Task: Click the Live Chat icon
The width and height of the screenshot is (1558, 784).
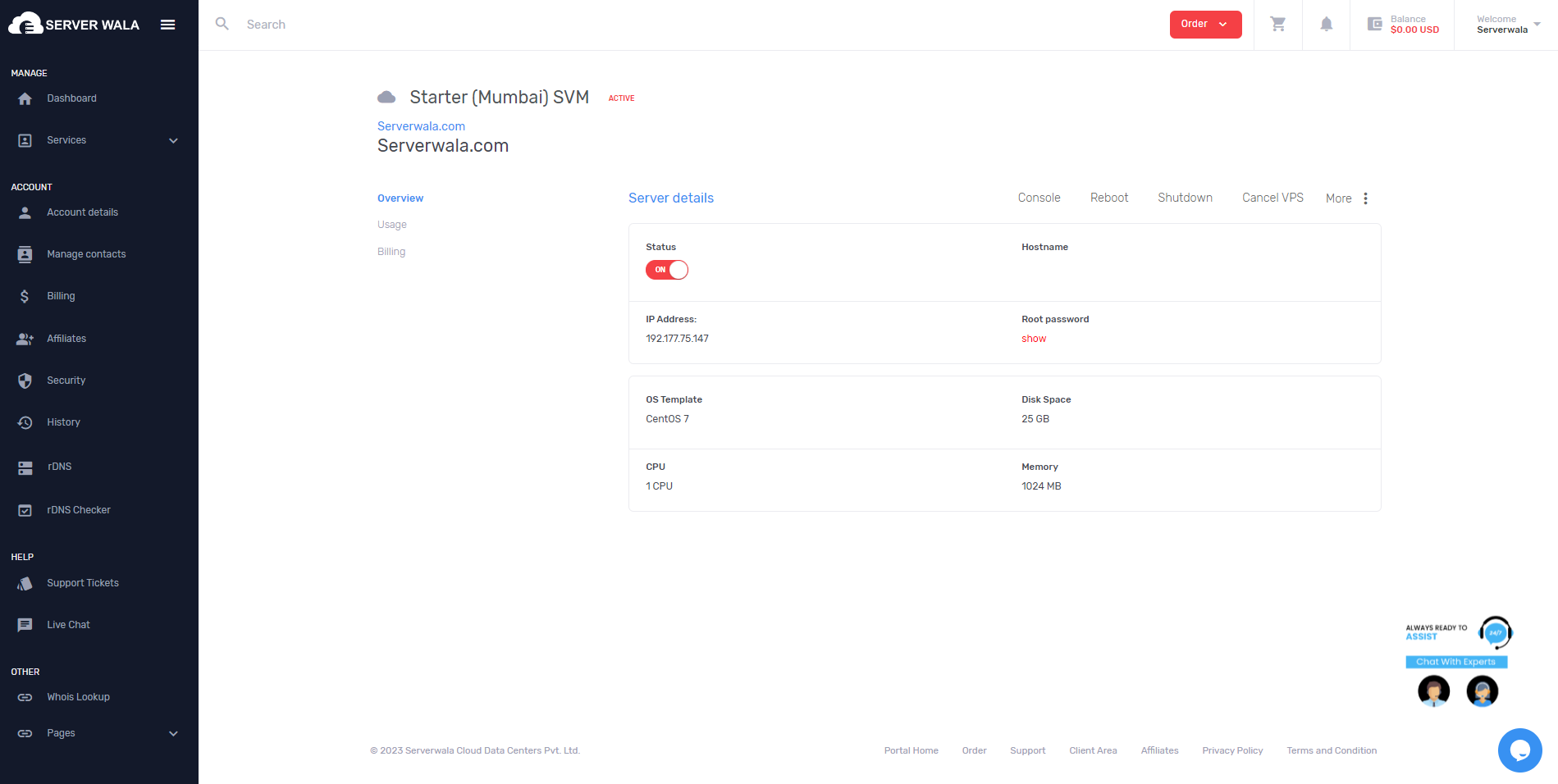Action: click(25, 625)
